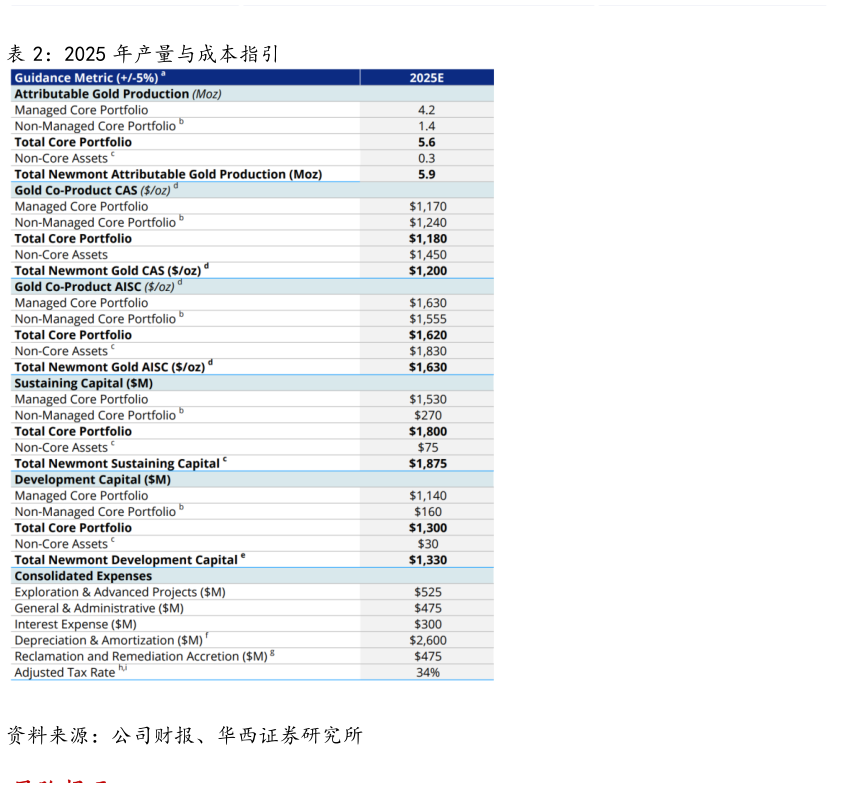Click the Development Capital ($M) section heading
The width and height of the screenshot is (842, 788).
92,479
